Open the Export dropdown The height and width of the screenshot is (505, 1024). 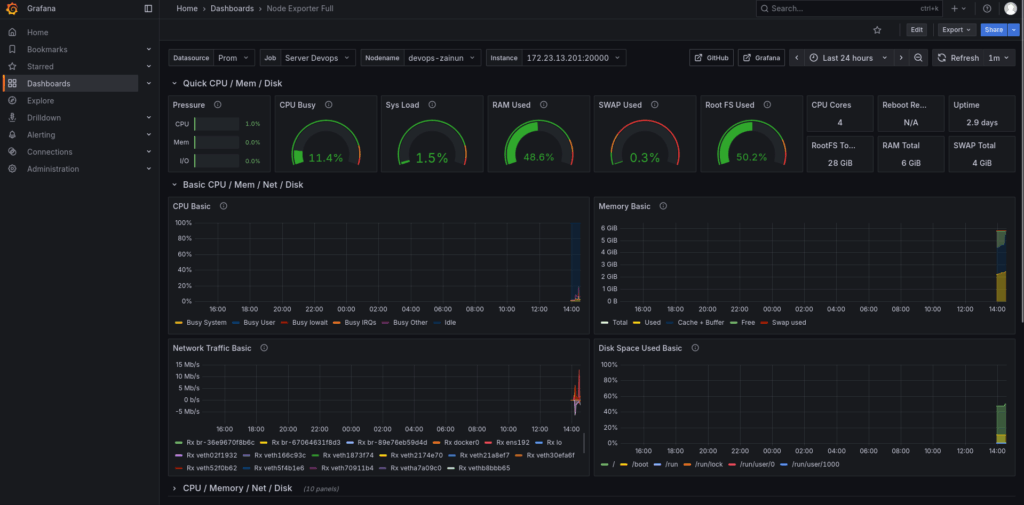tap(956, 30)
